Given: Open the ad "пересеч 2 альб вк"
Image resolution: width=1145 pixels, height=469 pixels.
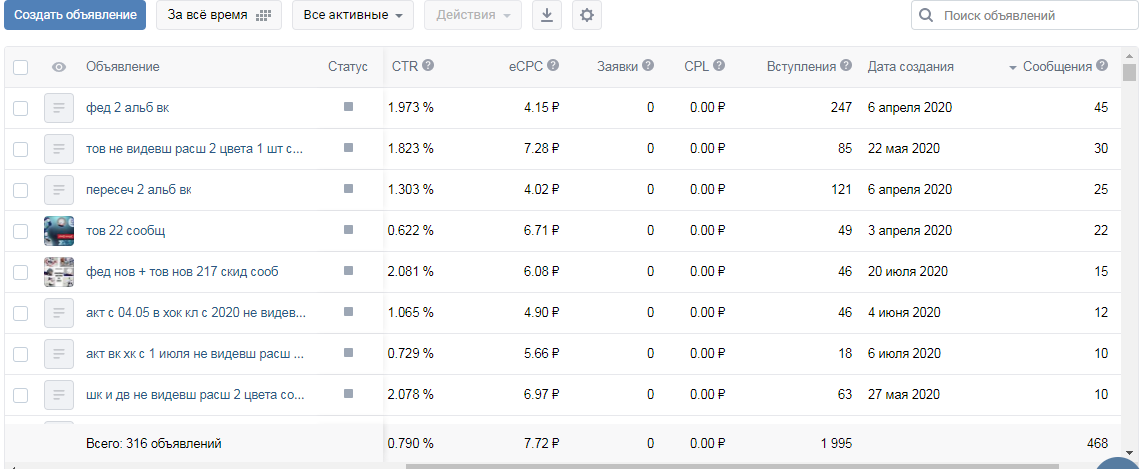Looking at the screenshot, I should (x=139, y=190).
